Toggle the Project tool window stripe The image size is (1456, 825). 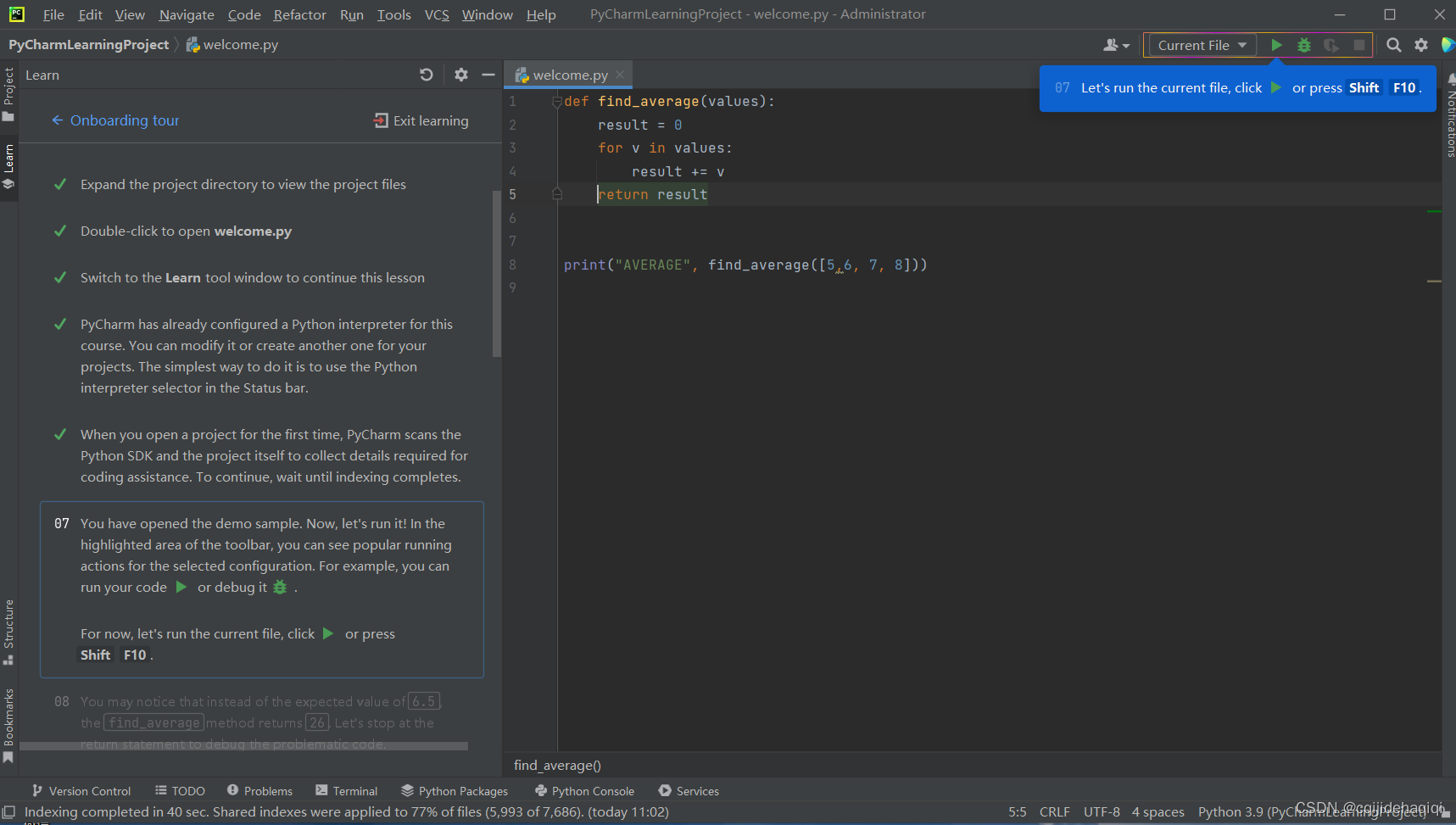pos(9,93)
